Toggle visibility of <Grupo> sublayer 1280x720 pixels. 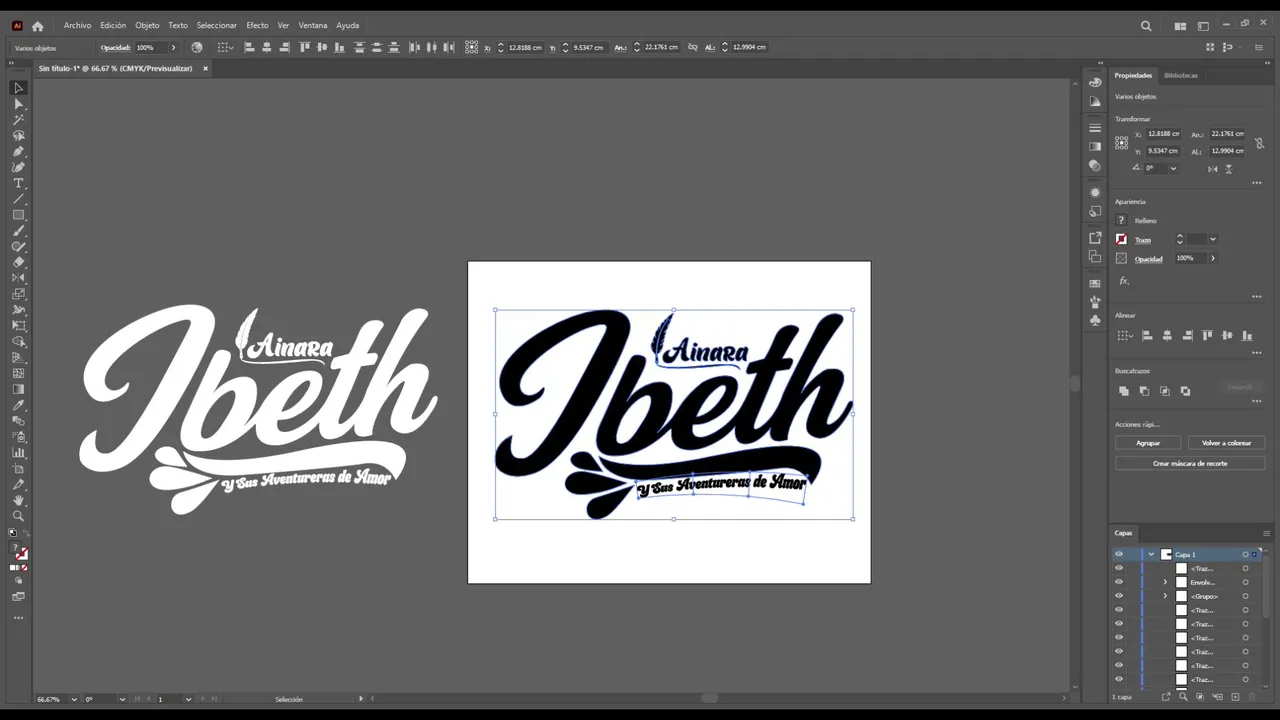pos(1119,596)
